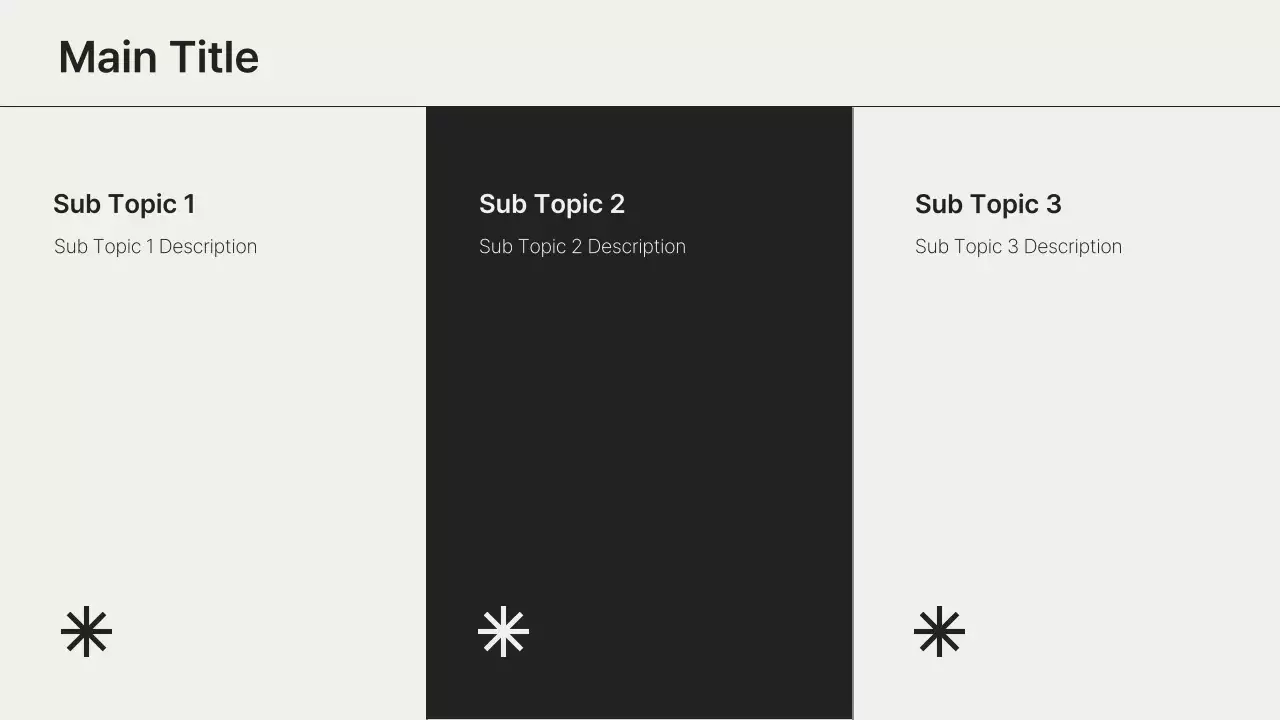Image resolution: width=1280 pixels, height=720 pixels.
Task: Click the 'Sub Topic 3 Description' text
Action: click(1018, 247)
